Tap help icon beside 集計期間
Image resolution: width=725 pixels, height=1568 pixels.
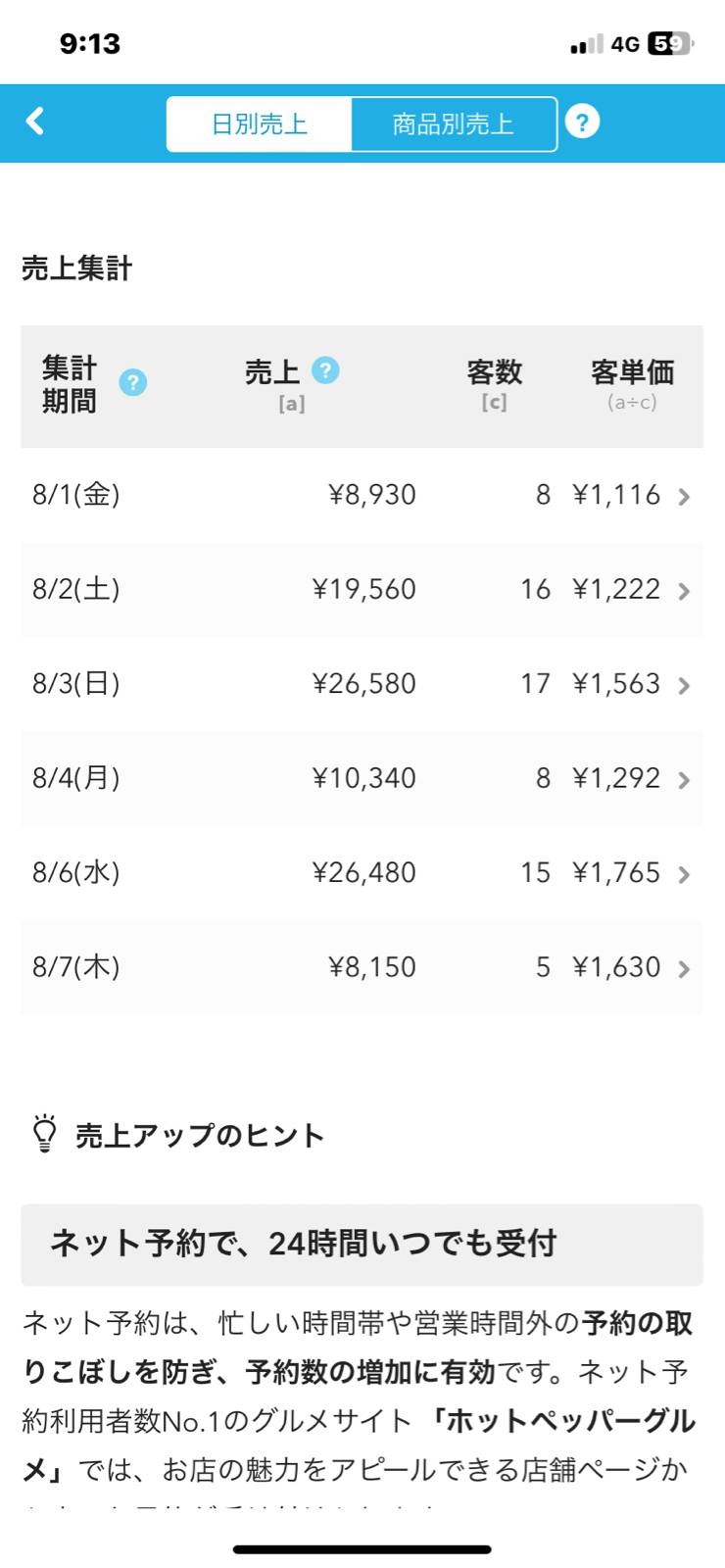click(132, 382)
